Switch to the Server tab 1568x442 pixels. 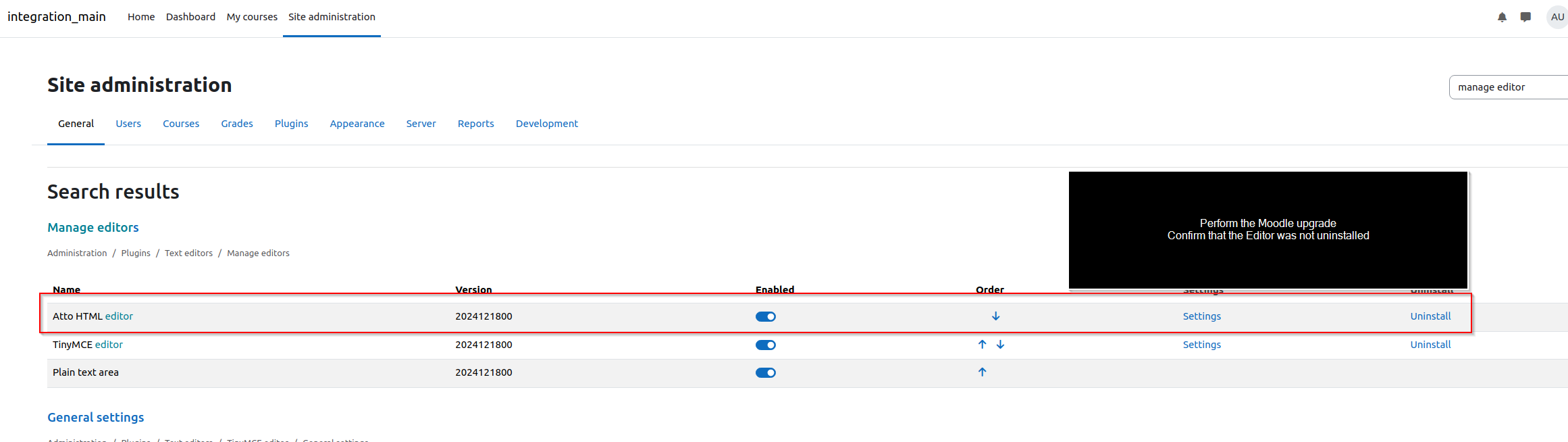421,124
